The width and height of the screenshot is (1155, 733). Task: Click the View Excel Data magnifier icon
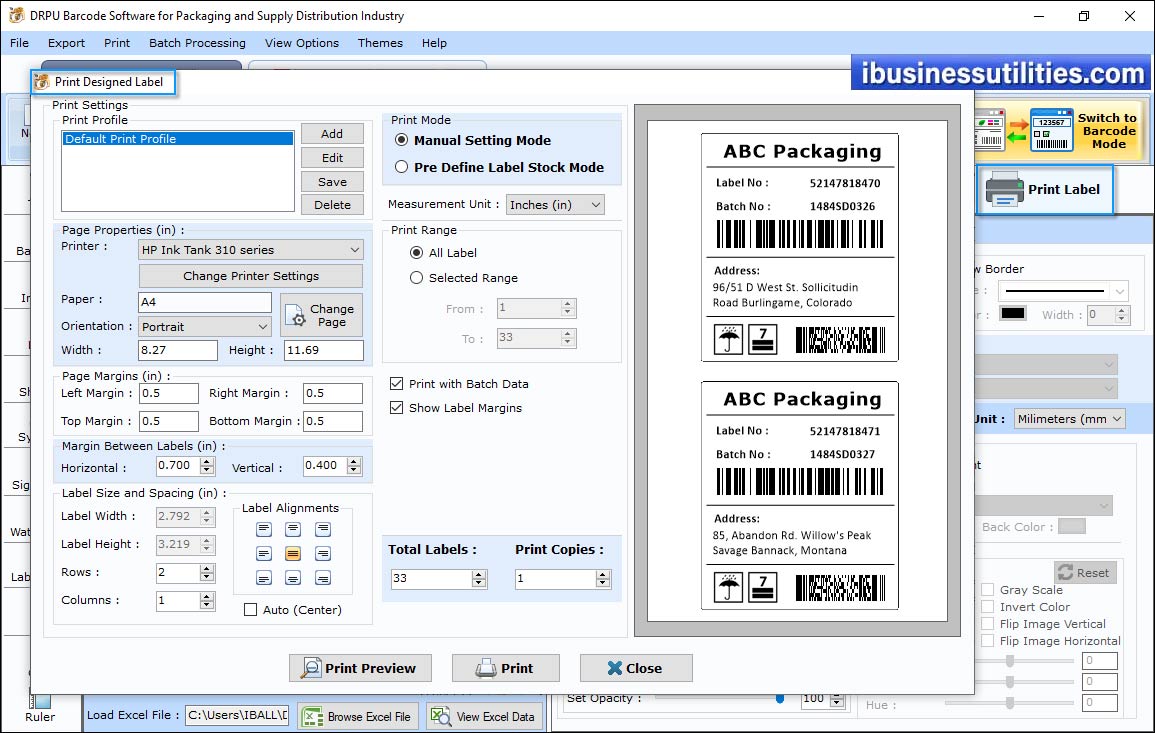[440, 717]
